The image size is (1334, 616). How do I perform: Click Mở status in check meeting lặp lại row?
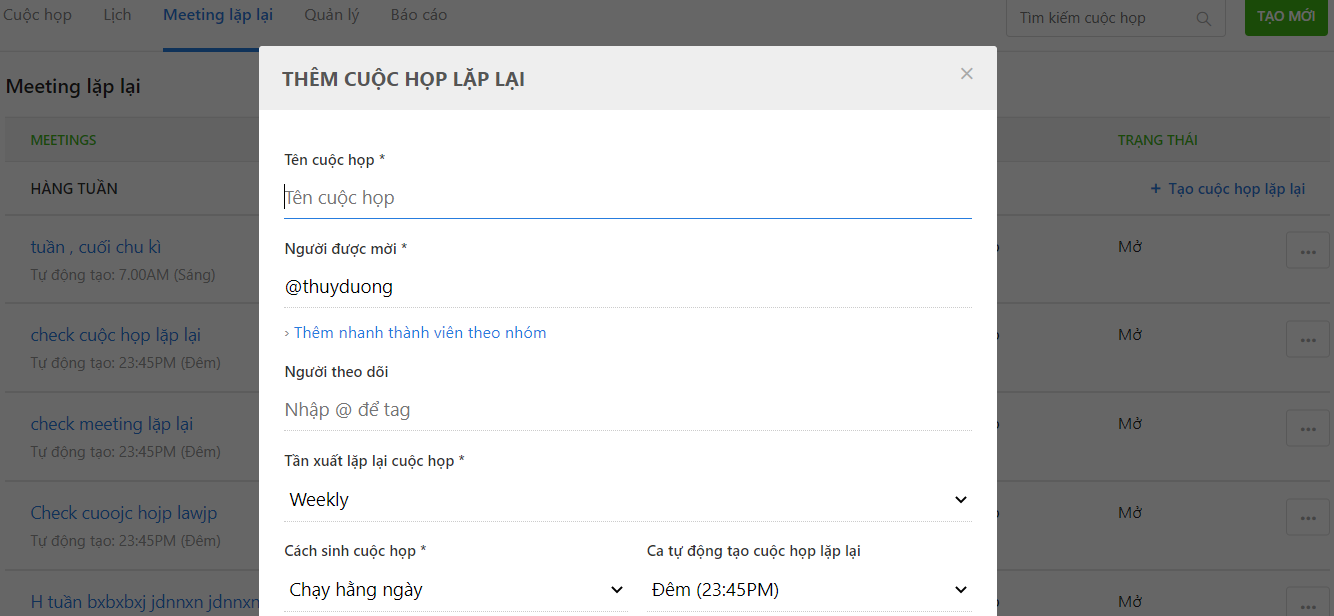pos(1130,424)
